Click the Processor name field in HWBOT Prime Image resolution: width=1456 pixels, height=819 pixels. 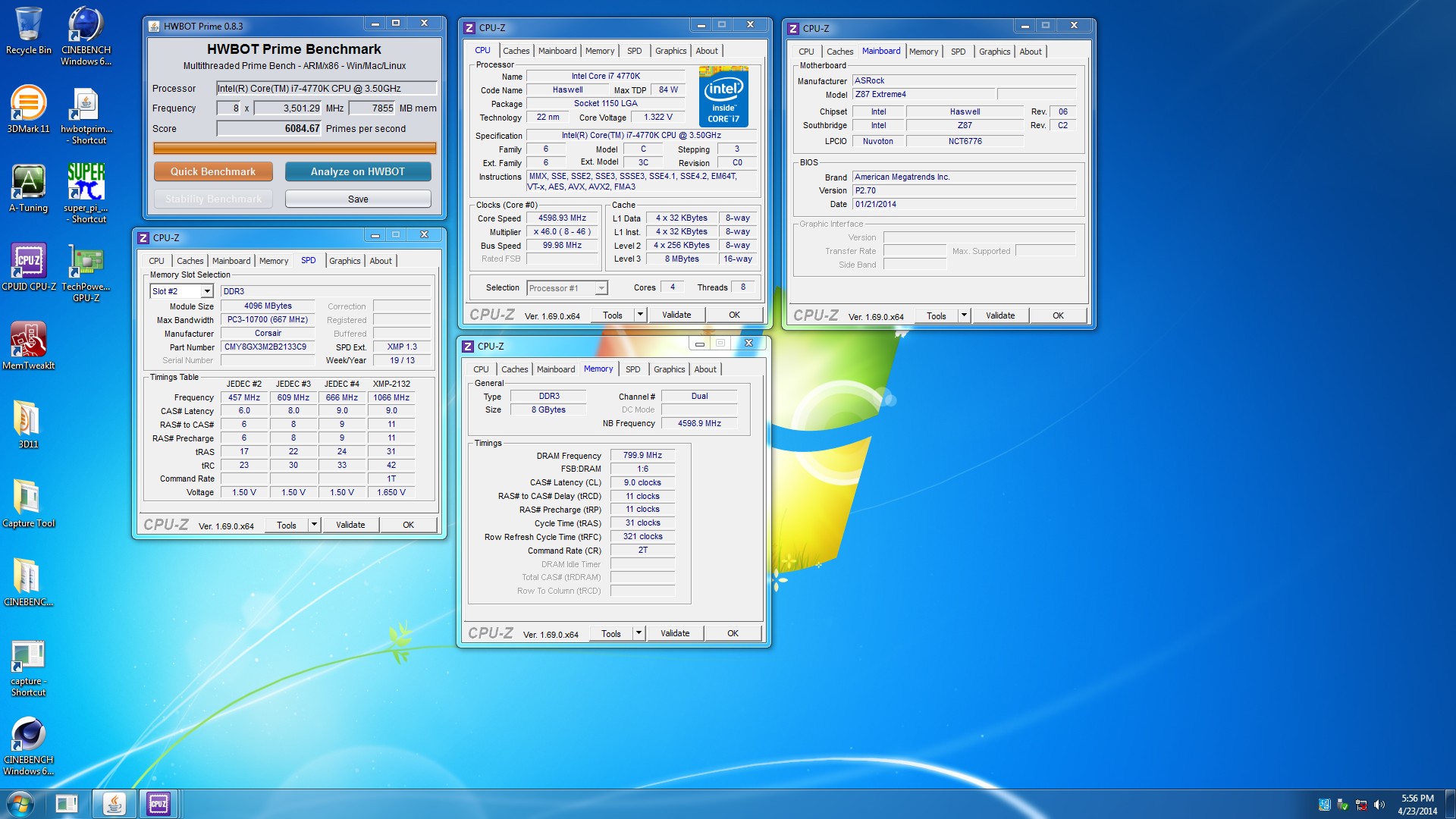pos(327,89)
